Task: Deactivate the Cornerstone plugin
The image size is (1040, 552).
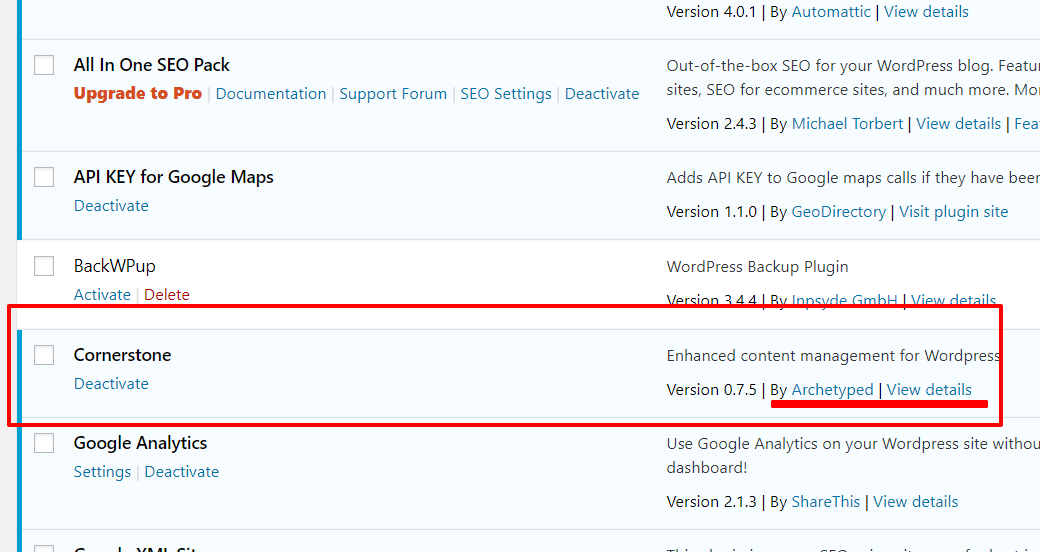Action: 111,383
